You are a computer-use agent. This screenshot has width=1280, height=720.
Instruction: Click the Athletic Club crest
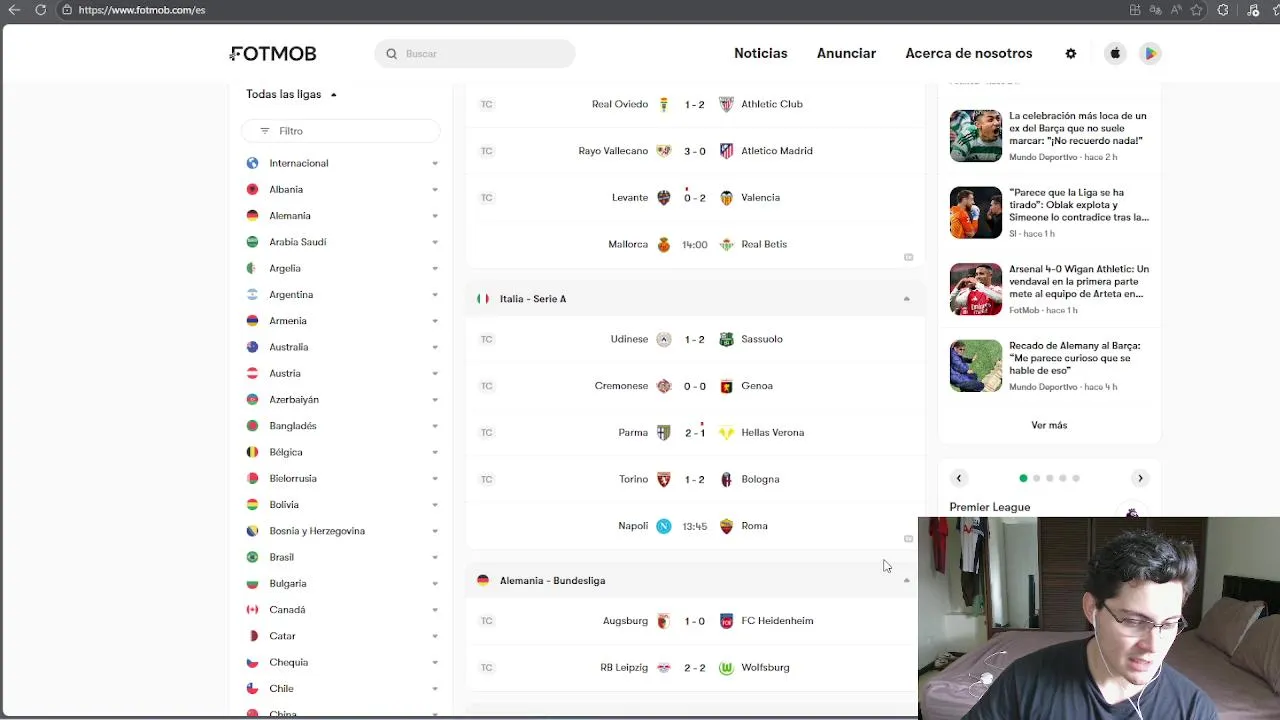[726, 104]
